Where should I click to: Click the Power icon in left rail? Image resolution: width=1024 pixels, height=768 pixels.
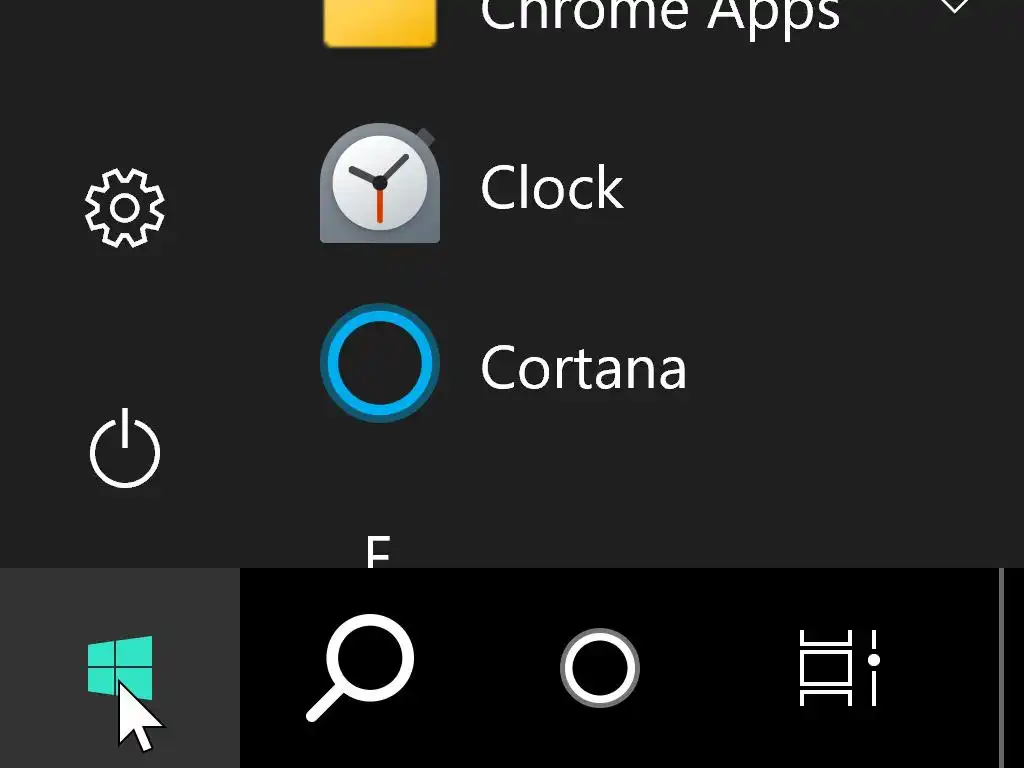124,448
